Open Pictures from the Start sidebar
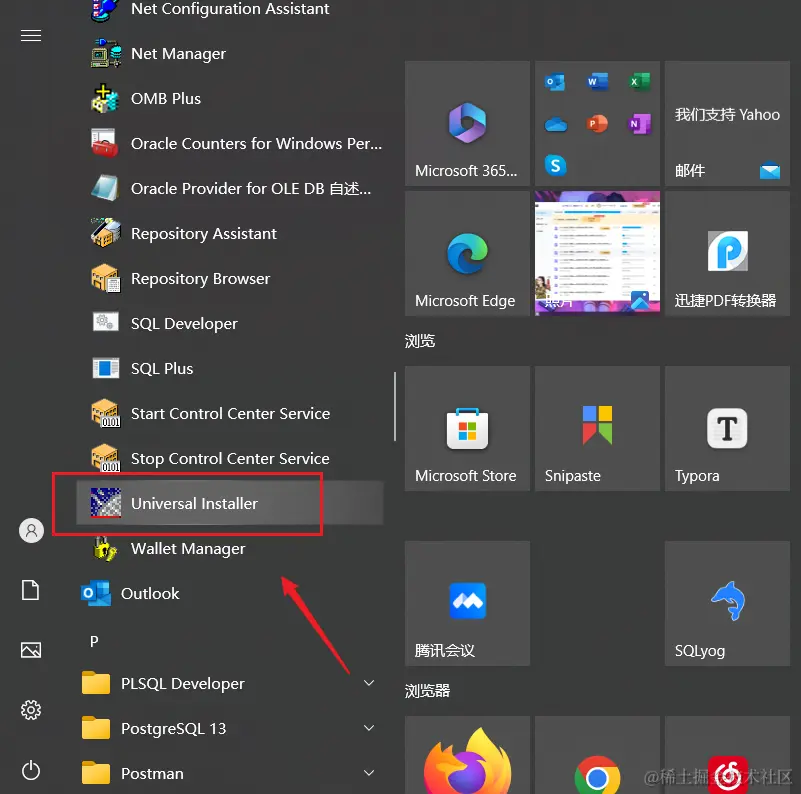 31,650
